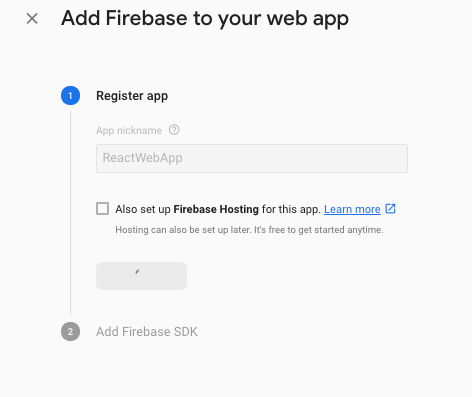Click the grayed-out register app button
472x397 pixels.
(141, 276)
